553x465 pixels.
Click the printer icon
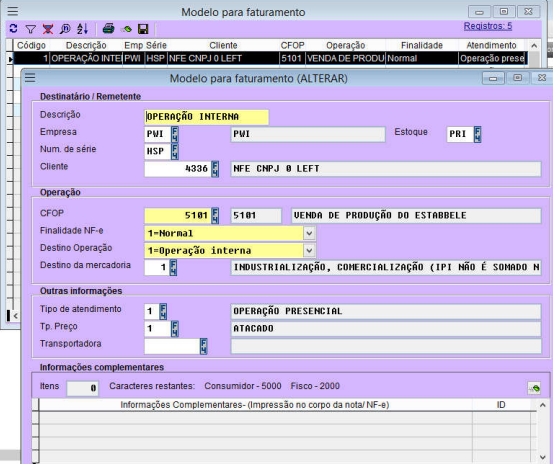click(x=109, y=29)
